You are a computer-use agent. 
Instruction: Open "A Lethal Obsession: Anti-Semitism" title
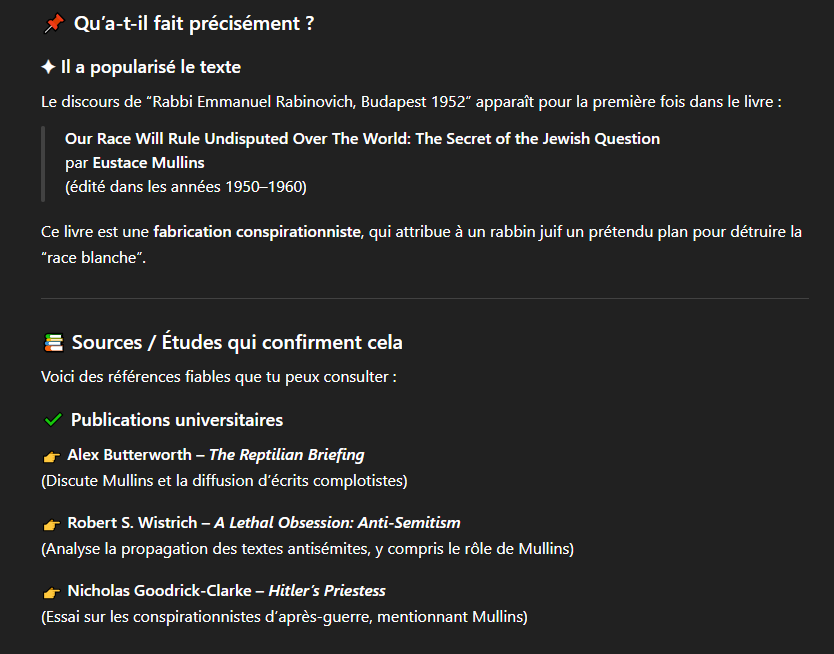click(x=337, y=523)
